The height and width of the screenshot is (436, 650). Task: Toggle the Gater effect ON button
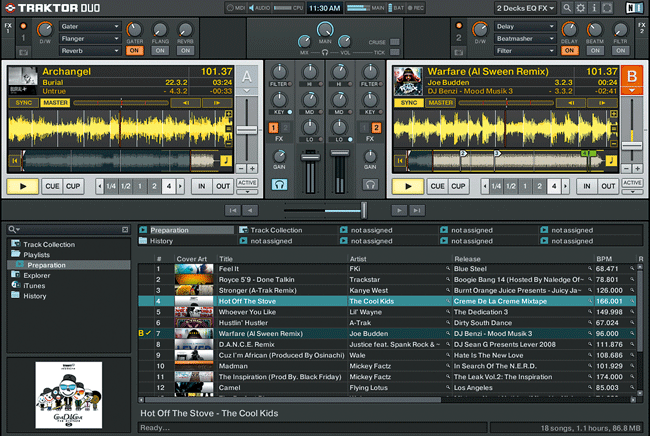[x=133, y=50]
